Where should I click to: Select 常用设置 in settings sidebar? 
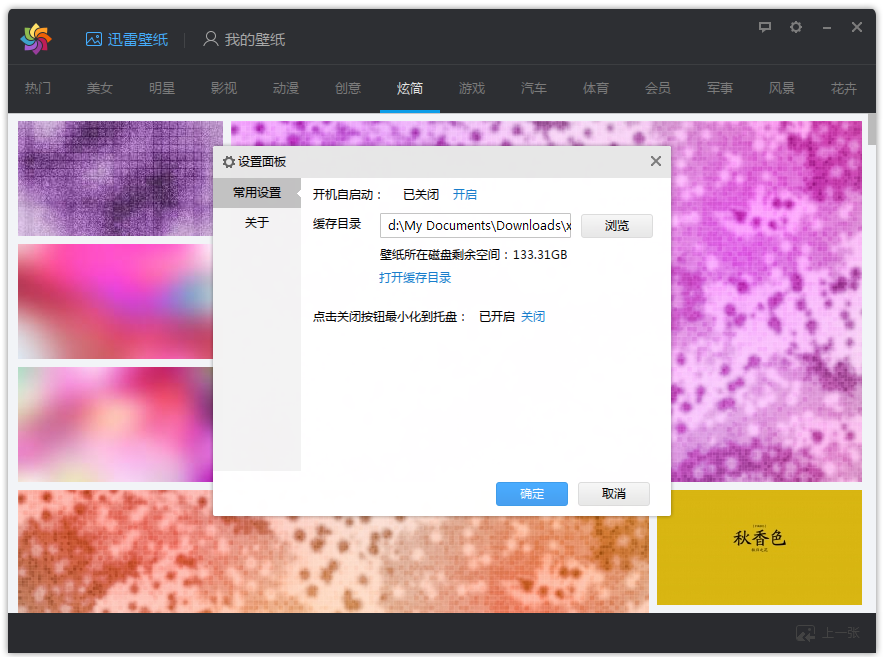point(257,192)
